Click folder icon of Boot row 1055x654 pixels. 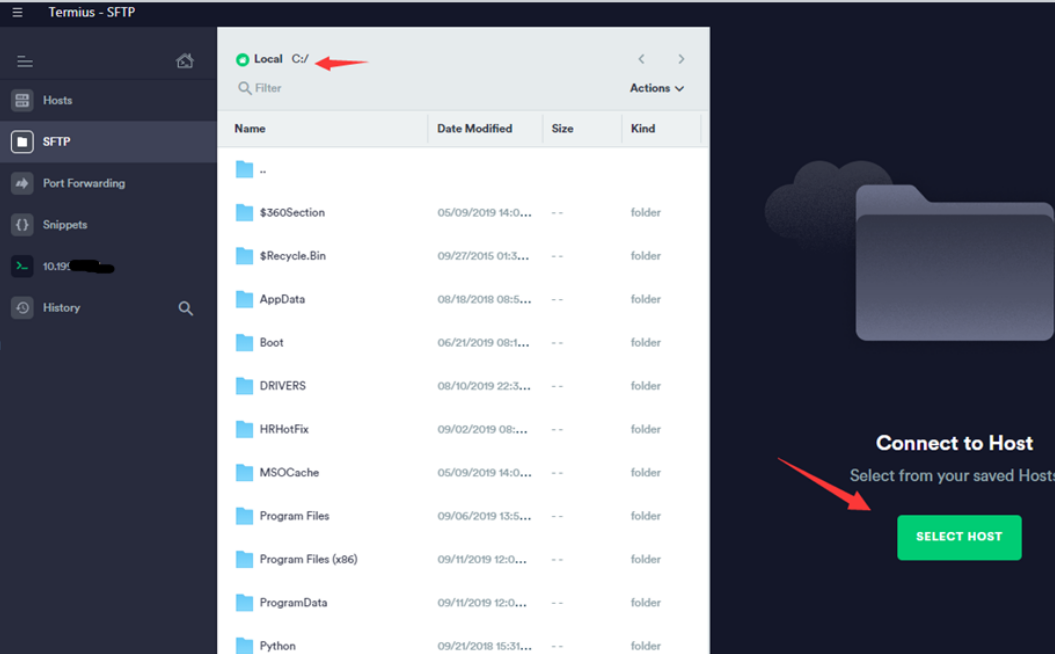(244, 342)
